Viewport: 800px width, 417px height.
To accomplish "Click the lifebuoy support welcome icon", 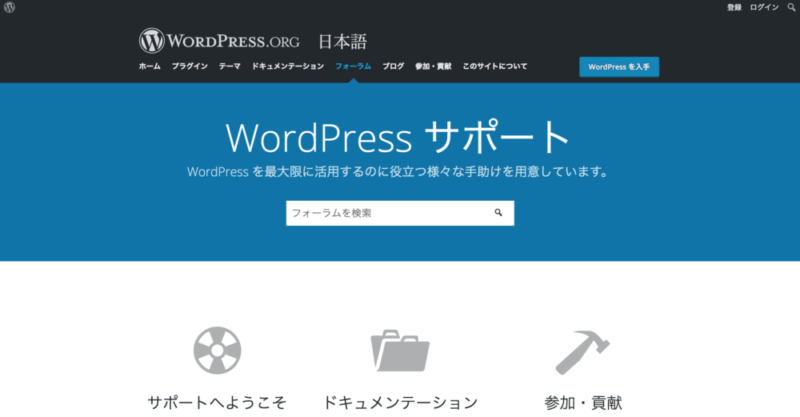I will coord(217,351).
